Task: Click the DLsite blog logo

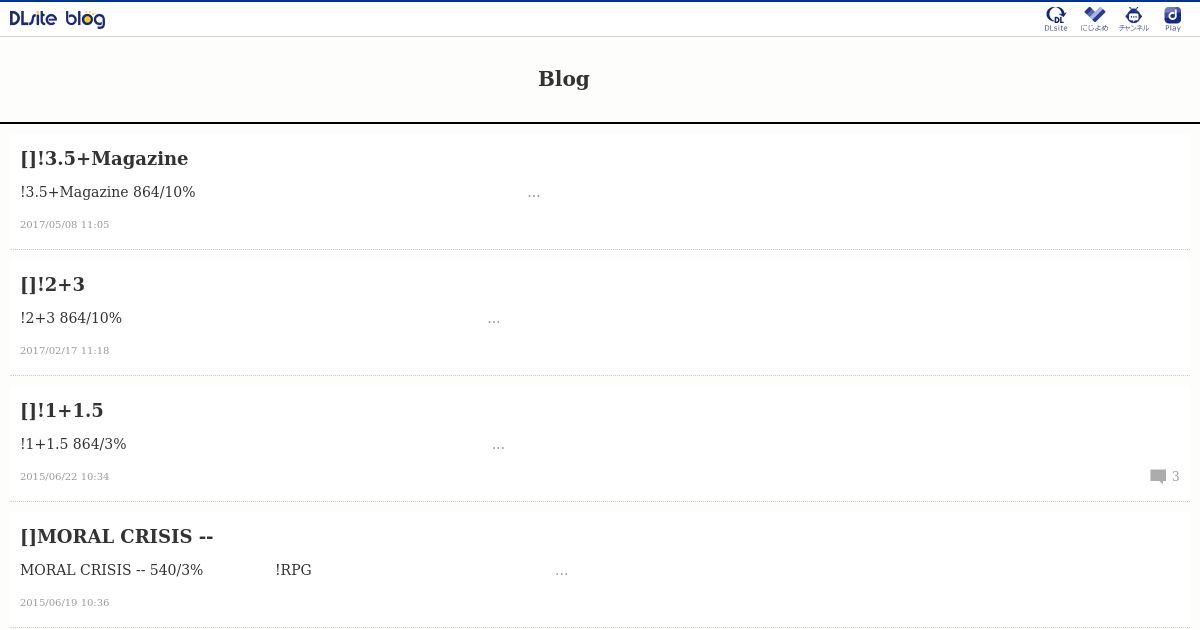Action: tap(57, 19)
